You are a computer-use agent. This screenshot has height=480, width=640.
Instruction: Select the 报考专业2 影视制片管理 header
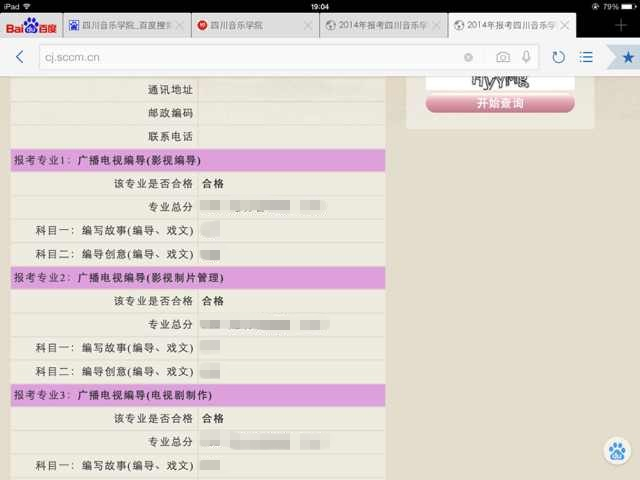(x=198, y=278)
